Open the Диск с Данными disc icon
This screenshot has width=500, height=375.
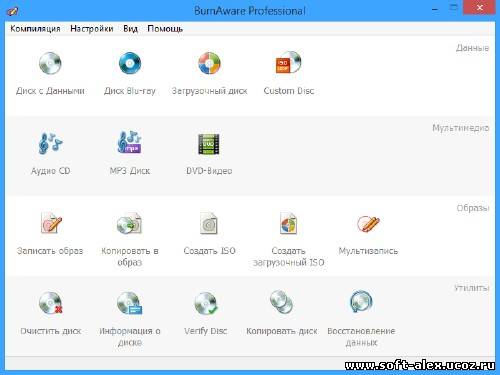pyautogui.click(x=50, y=63)
